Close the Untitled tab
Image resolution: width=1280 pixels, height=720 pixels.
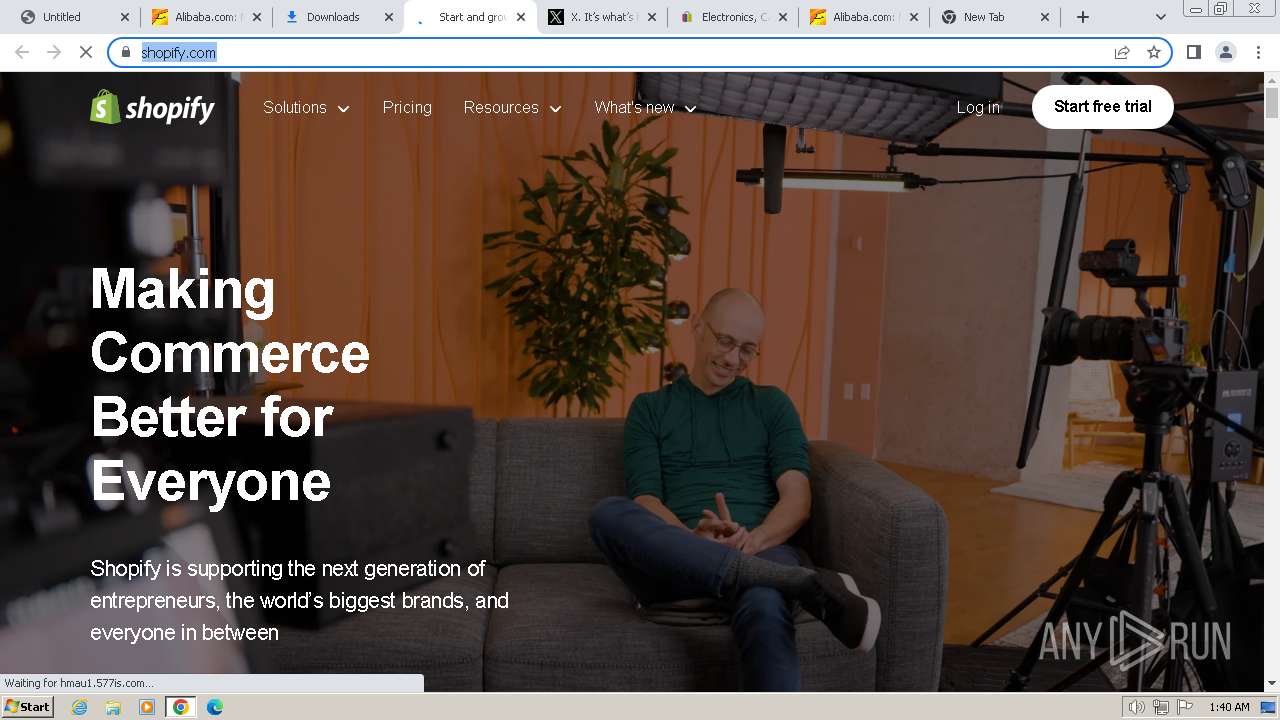tap(125, 17)
